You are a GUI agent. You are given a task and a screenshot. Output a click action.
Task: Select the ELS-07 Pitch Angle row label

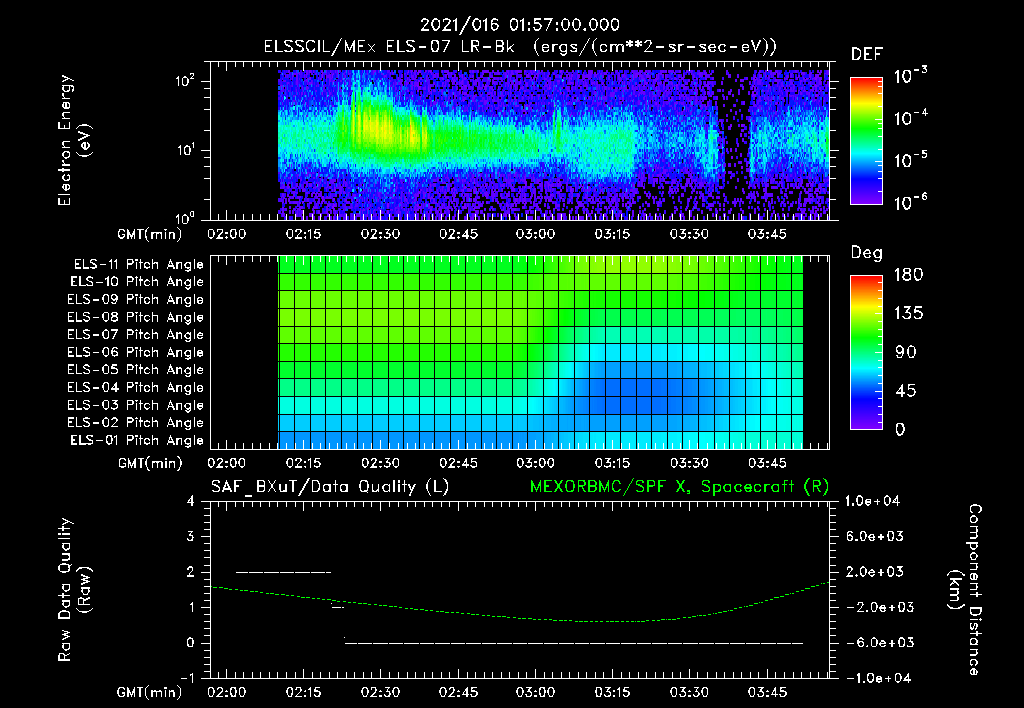click(136, 334)
